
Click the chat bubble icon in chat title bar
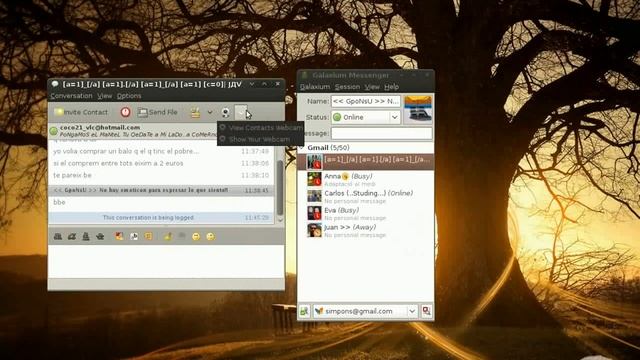(x=55, y=84)
